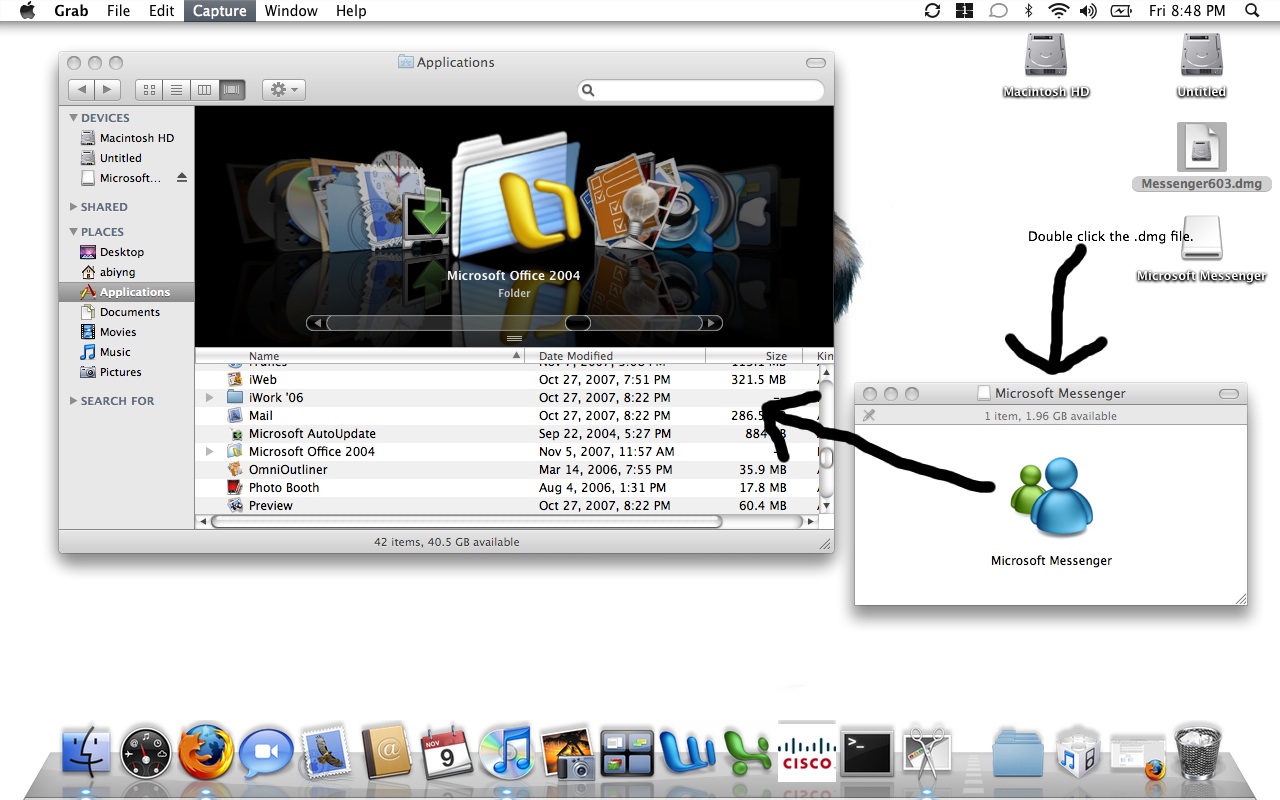
Task: Launch Microsoft Excel from the Dock
Action: point(746,753)
